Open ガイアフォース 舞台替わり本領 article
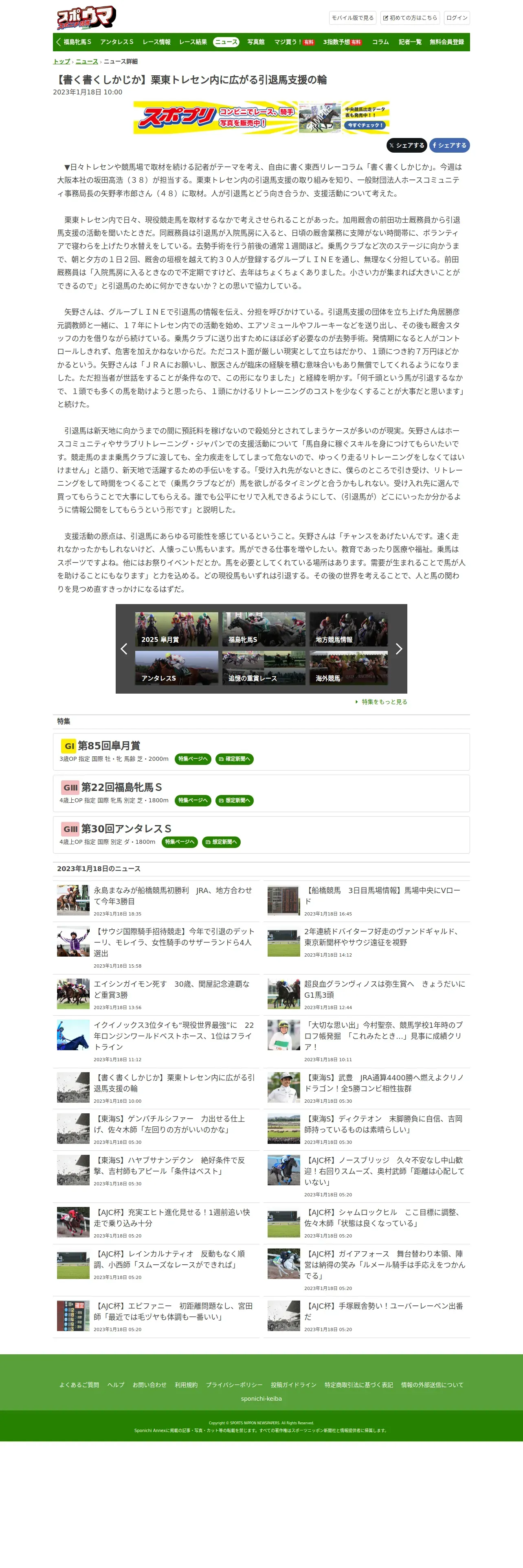Screen dimensions: 523x1568 385,1265
